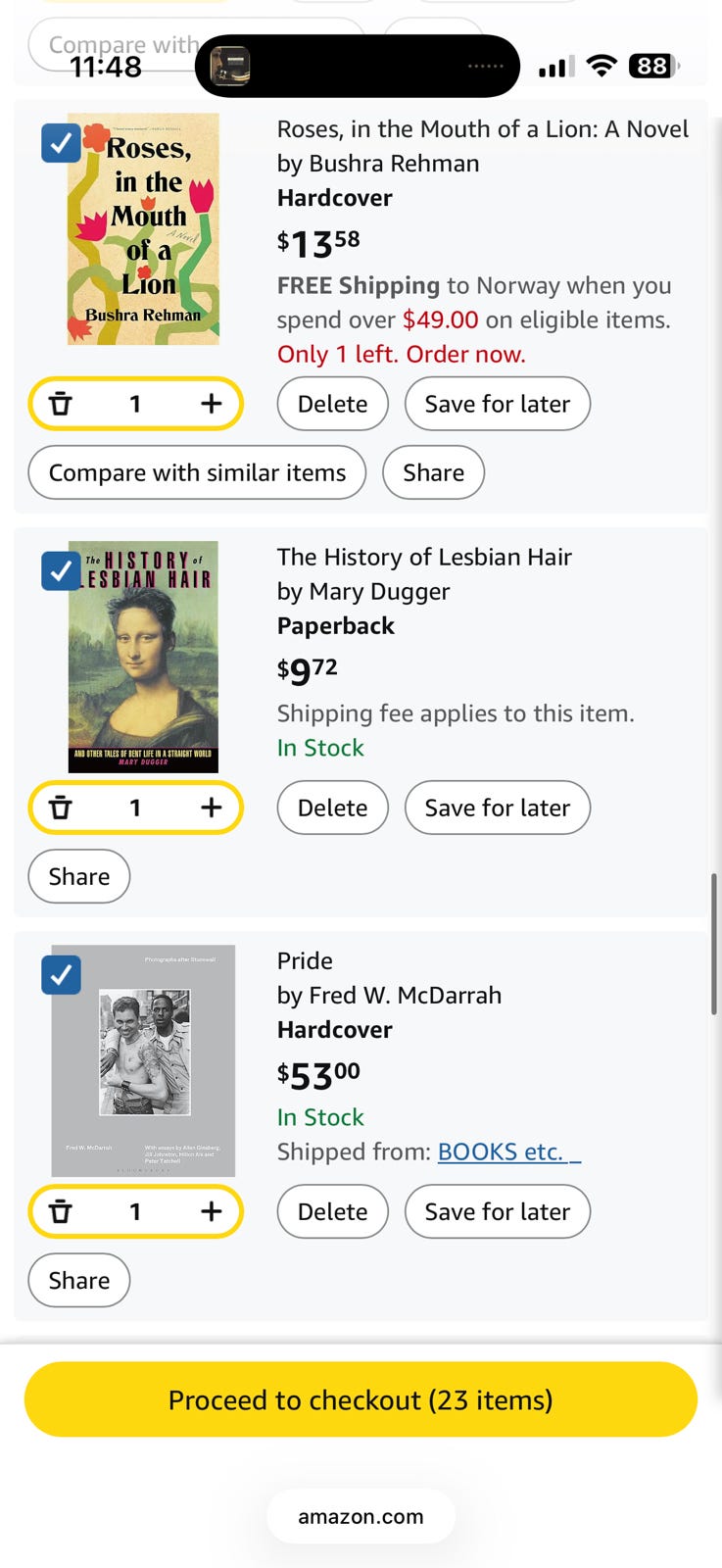The width and height of the screenshot is (722, 1568).
Task: Tap trash icon for Pride hardcover
Action: (x=61, y=1211)
